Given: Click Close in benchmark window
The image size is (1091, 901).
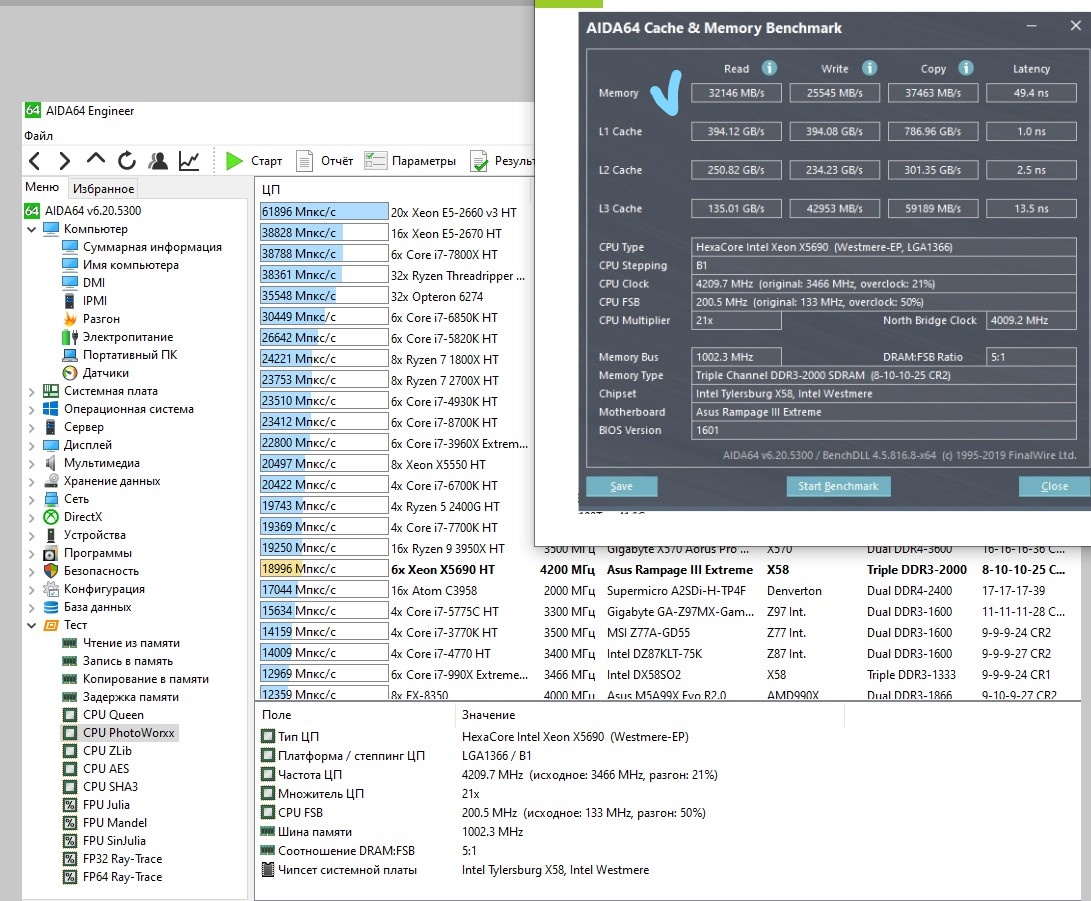Looking at the screenshot, I should click(x=1054, y=486).
